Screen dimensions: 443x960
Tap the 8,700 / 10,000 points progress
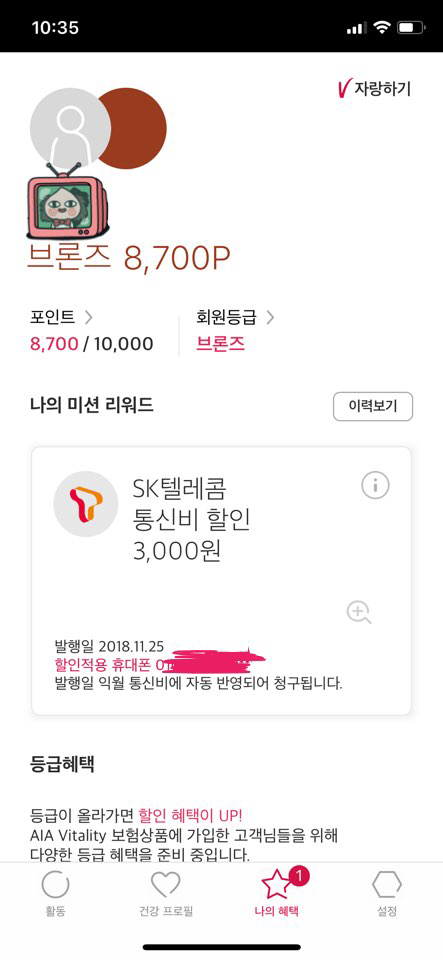tap(92, 344)
